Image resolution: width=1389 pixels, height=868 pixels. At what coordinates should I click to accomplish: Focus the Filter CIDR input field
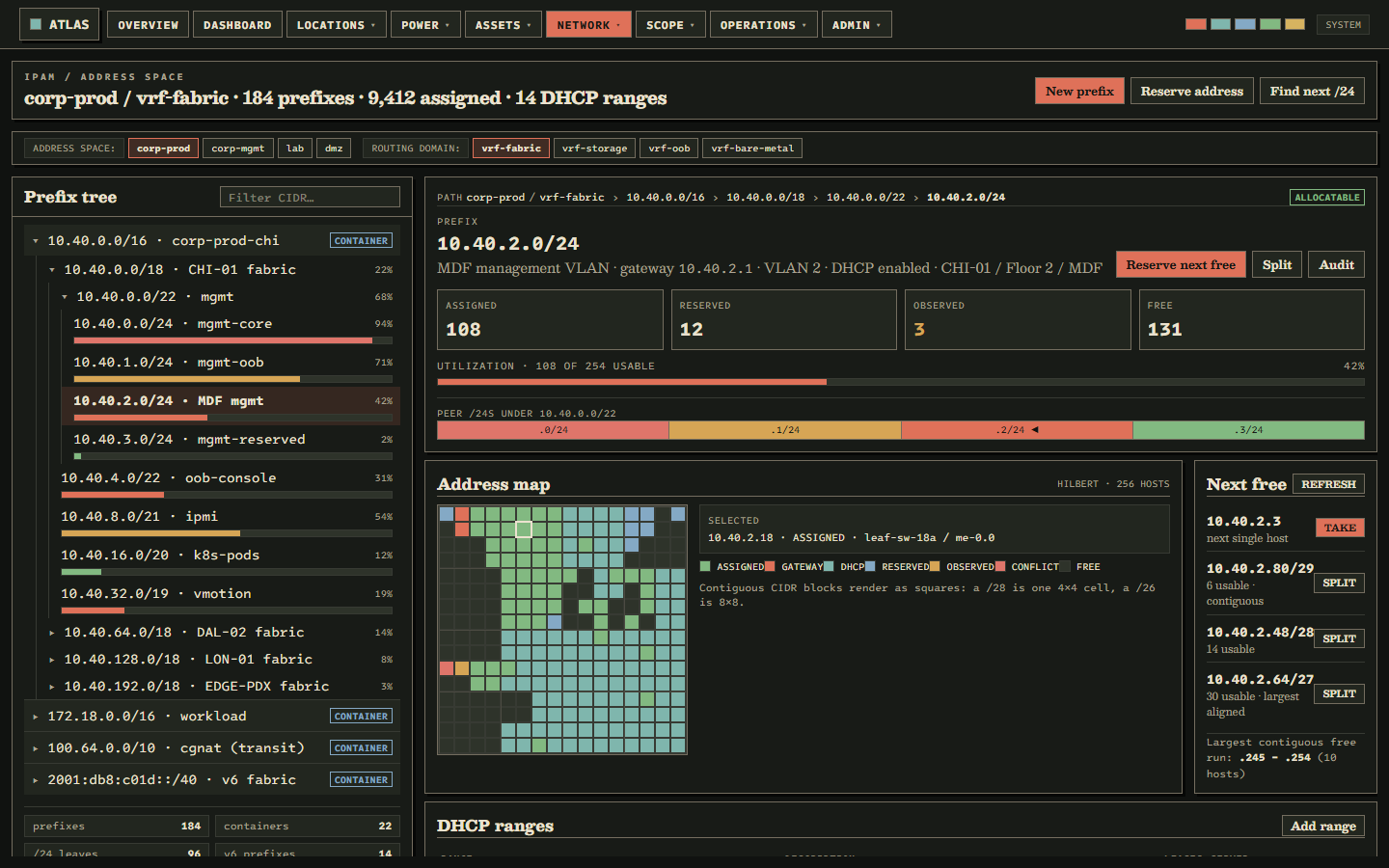tap(310, 197)
